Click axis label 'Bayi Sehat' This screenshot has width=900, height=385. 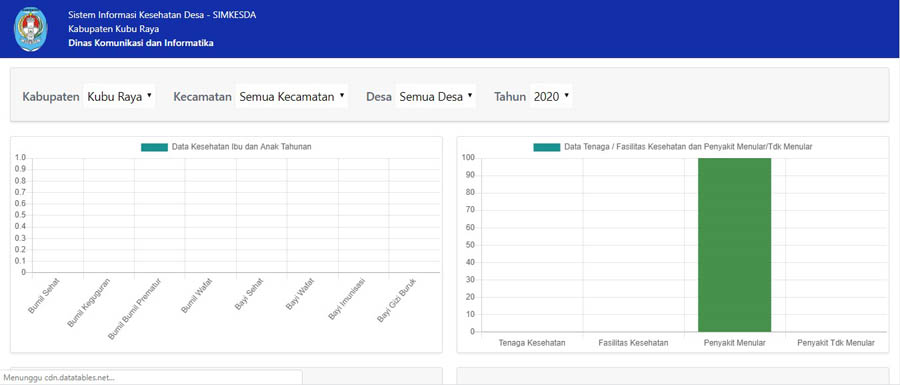(250, 293)
